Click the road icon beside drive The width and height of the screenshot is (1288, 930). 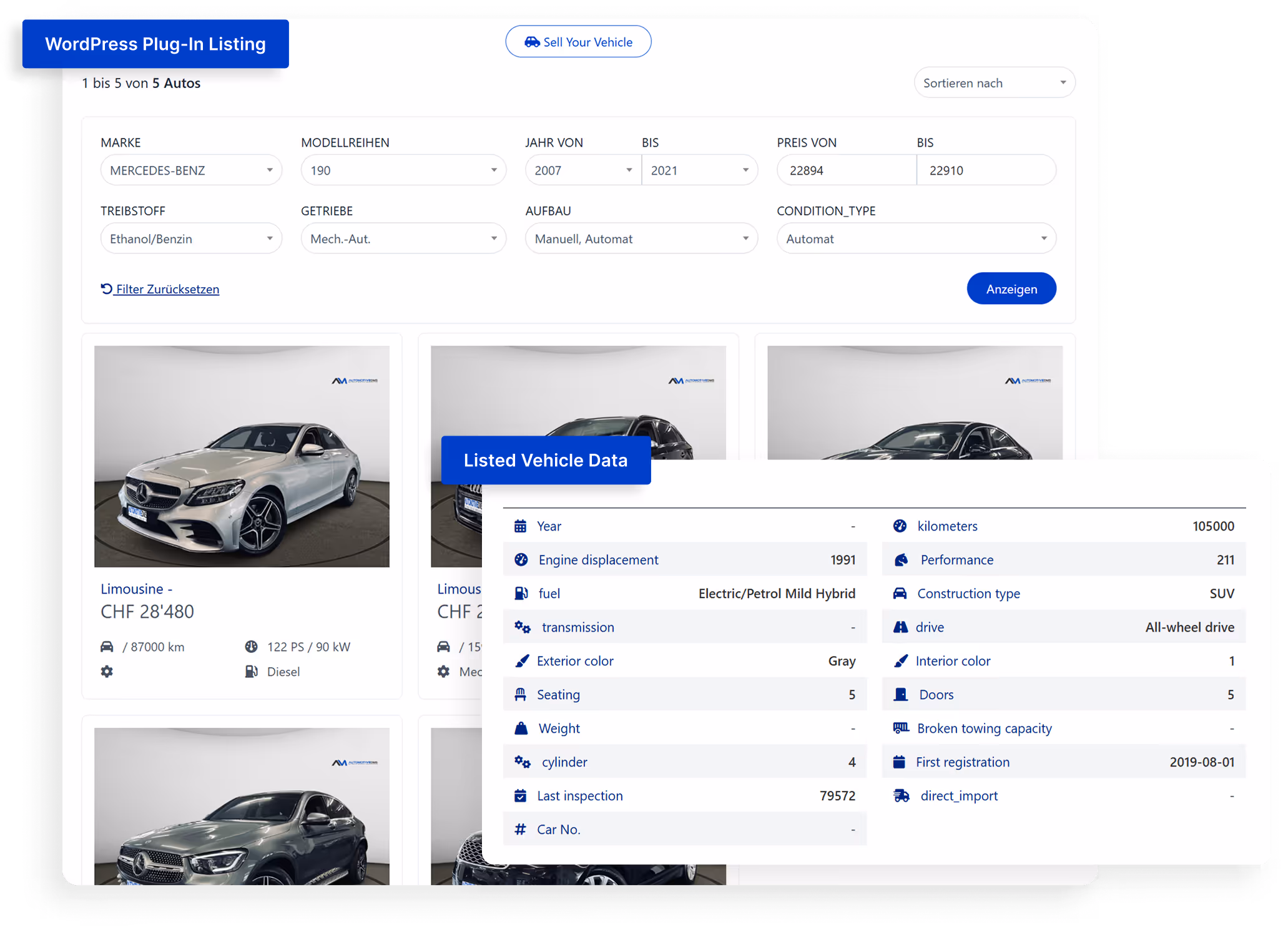[900, 627]
